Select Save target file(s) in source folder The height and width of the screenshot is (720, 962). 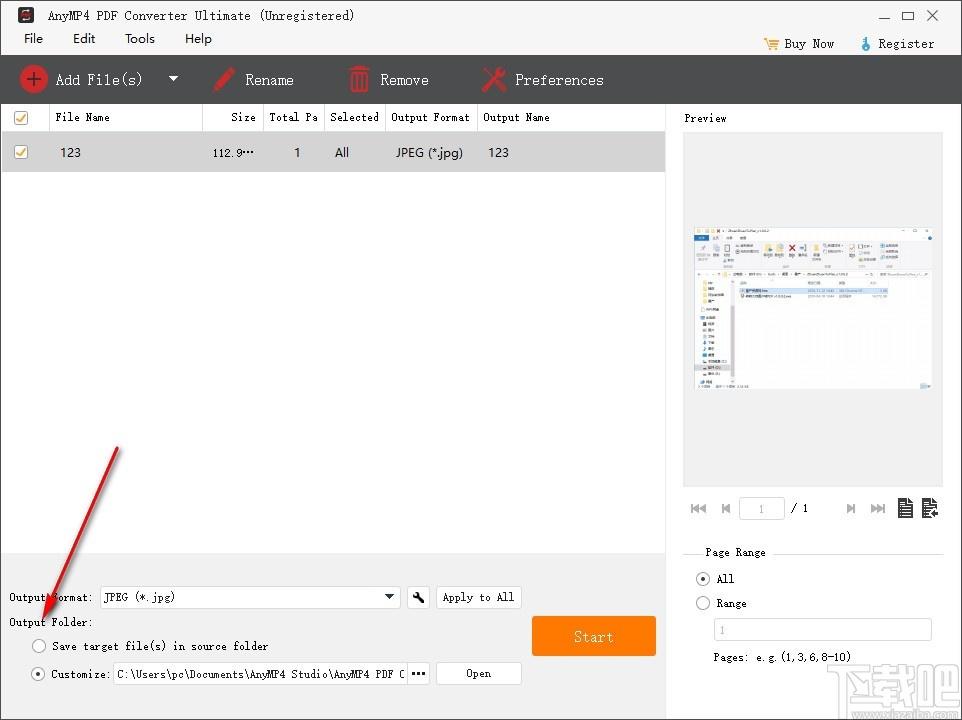[39, 646]
